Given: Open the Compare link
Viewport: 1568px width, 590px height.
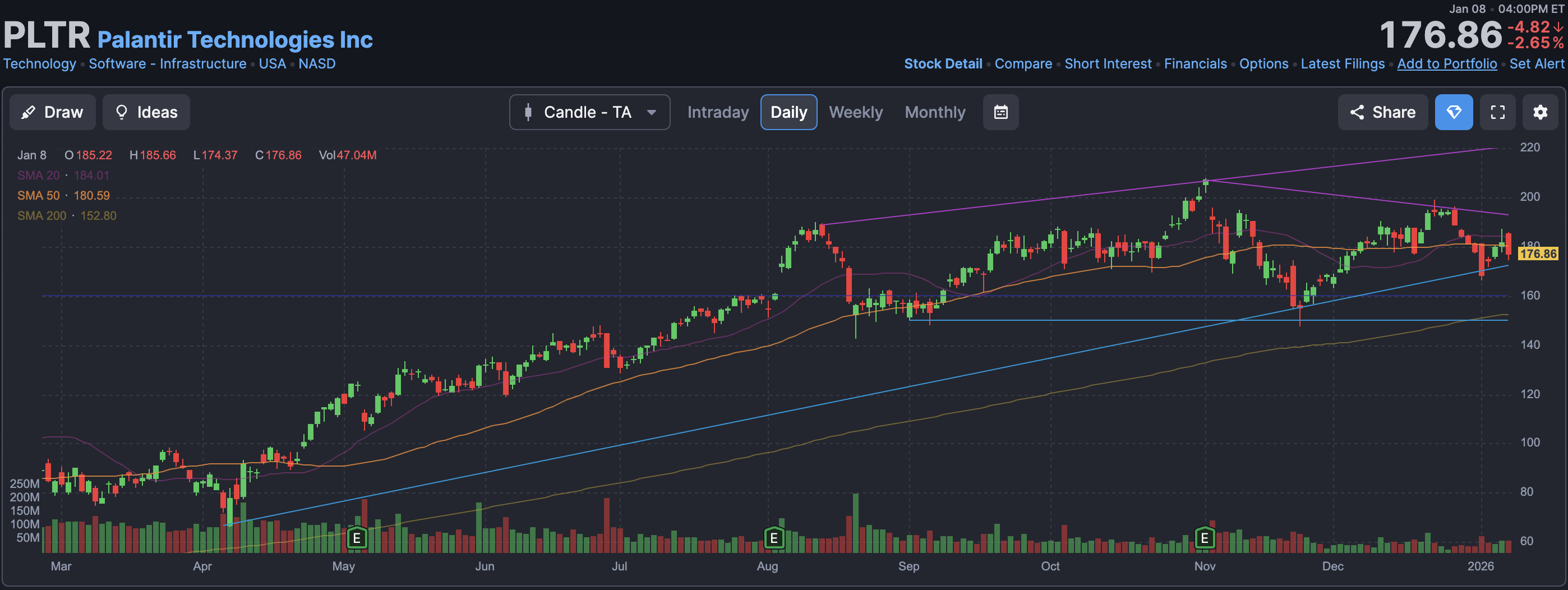Looking at the screenshot, I should coord(1023,64).
